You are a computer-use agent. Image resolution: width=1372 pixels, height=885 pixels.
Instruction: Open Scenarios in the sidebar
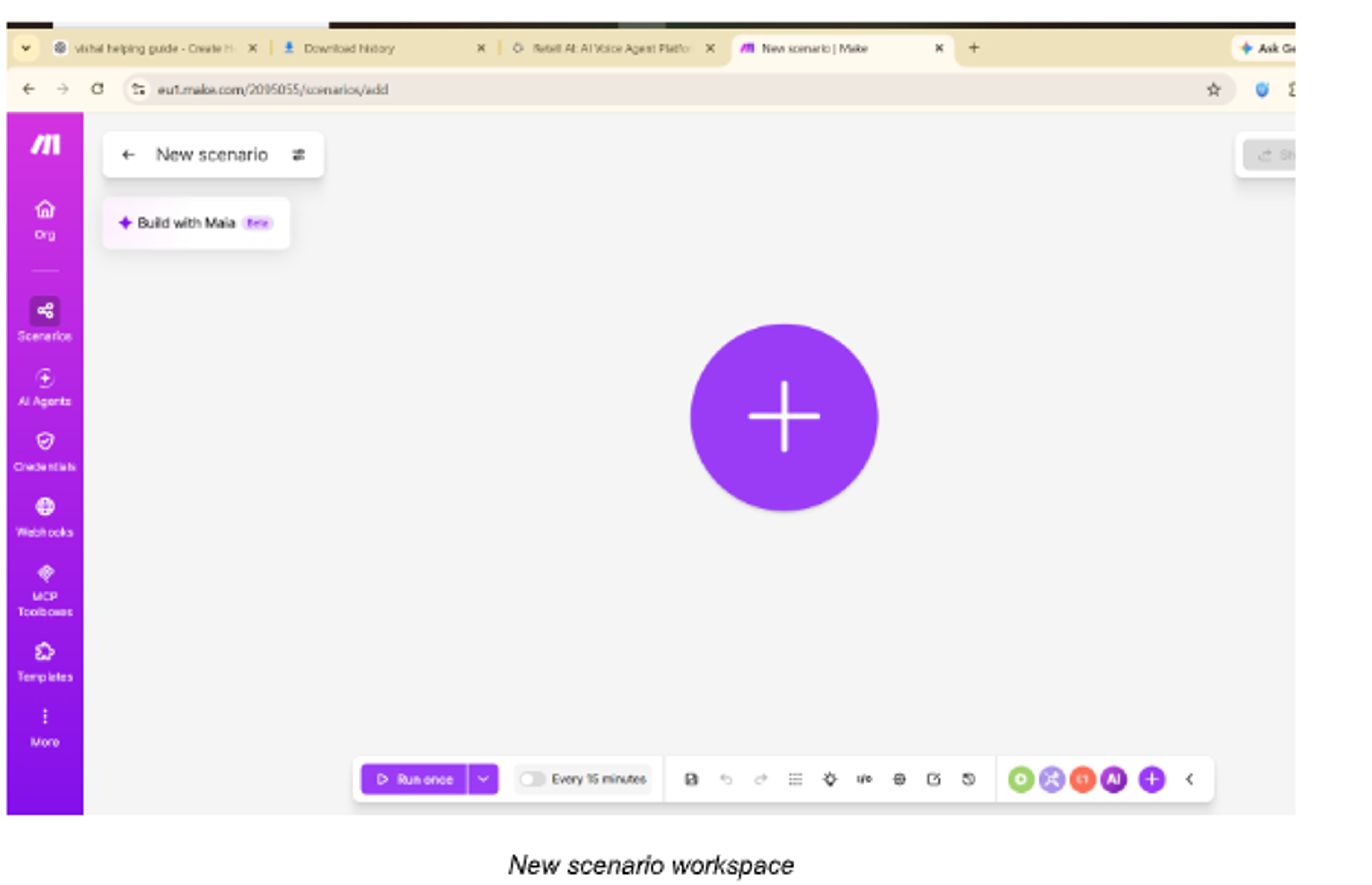click(x=45, y=320)
